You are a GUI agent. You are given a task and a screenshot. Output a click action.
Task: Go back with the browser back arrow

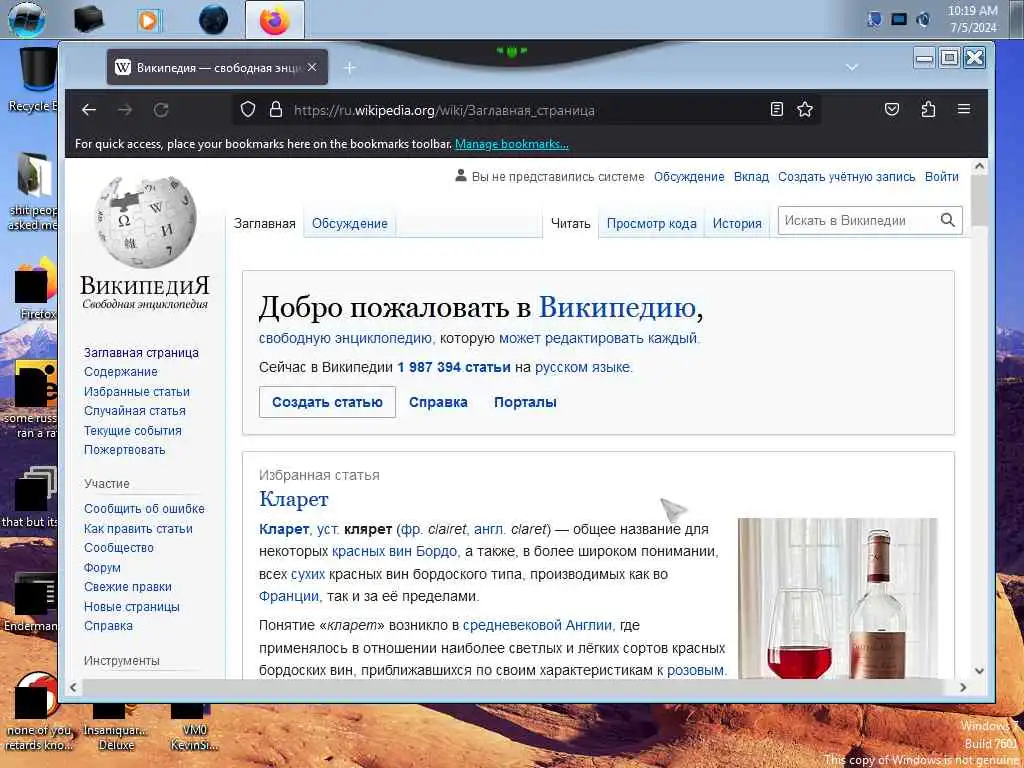pyautogui.click(x=89, y=110)
